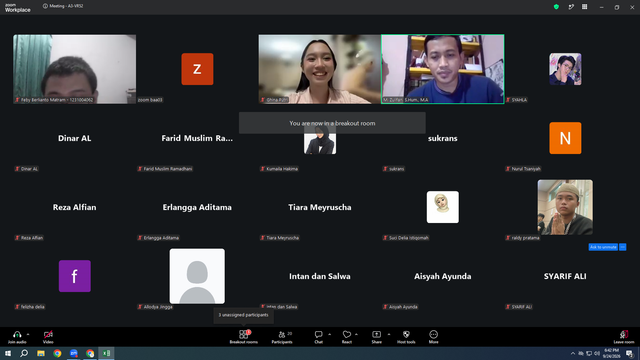Select Ghina Putri's video tile
640x360 pixels.
320,69
